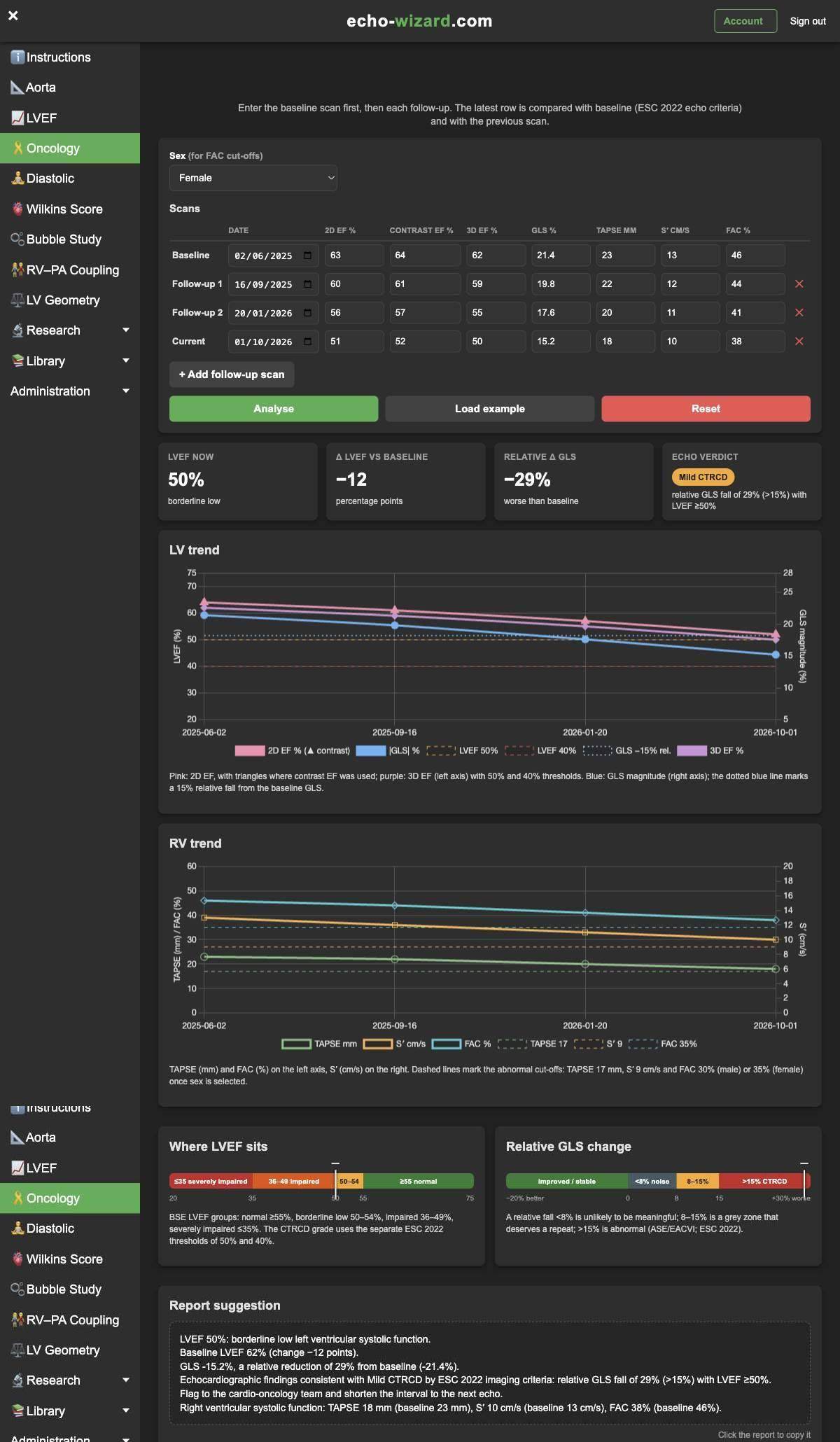Open the Account button
Screen dimensions: 840x1442
(x=745, y=21)
